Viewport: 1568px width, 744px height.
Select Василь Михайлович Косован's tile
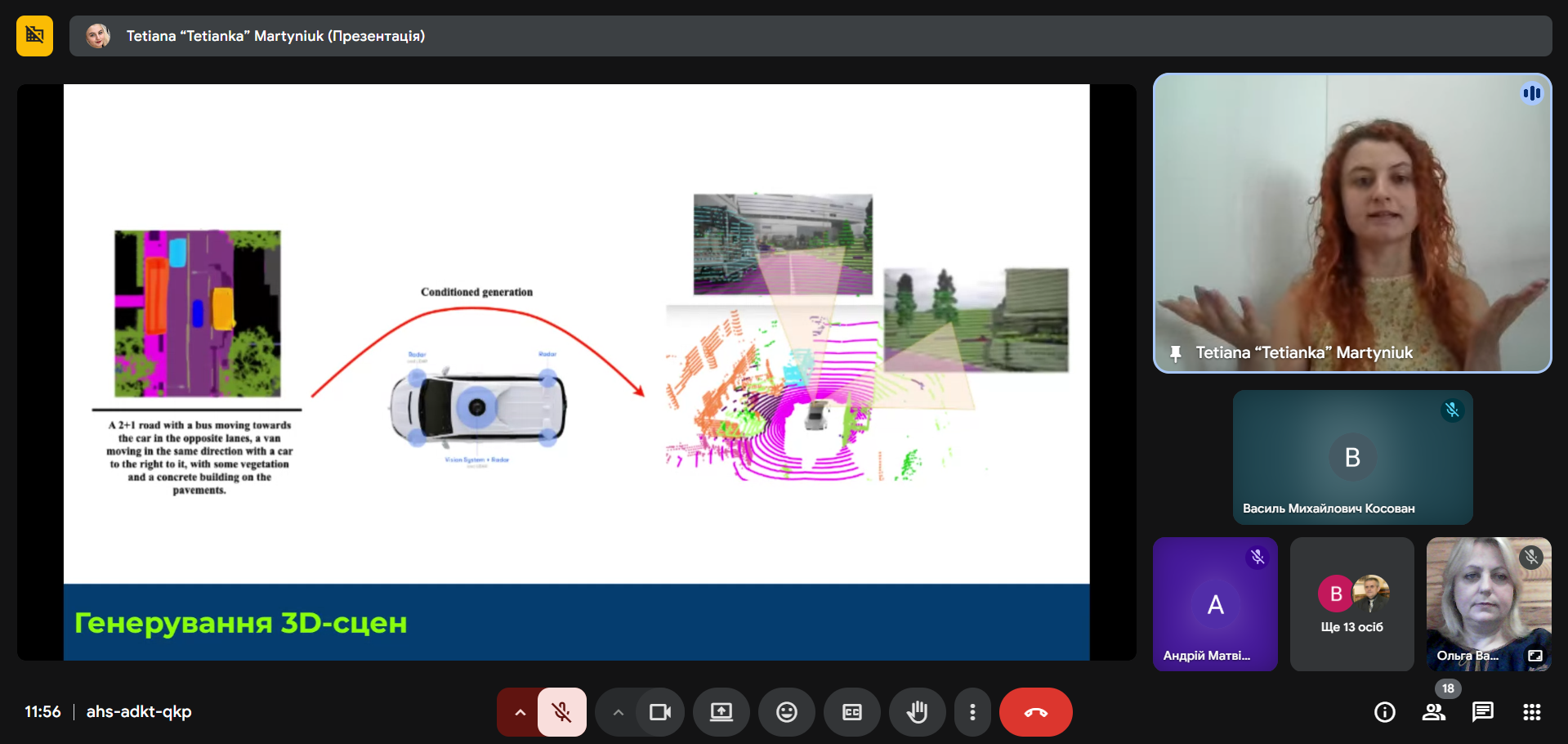(x=1352, y=457)
